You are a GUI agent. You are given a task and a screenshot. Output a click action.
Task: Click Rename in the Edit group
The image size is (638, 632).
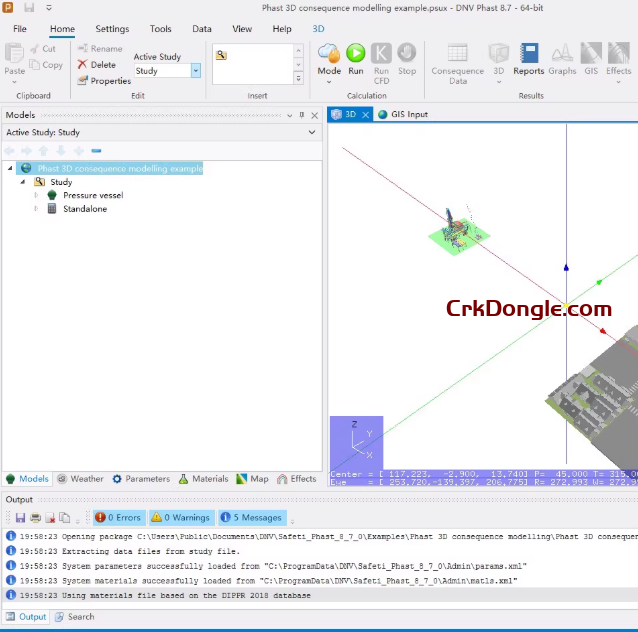pyautogui.click(x=100, y=49)
